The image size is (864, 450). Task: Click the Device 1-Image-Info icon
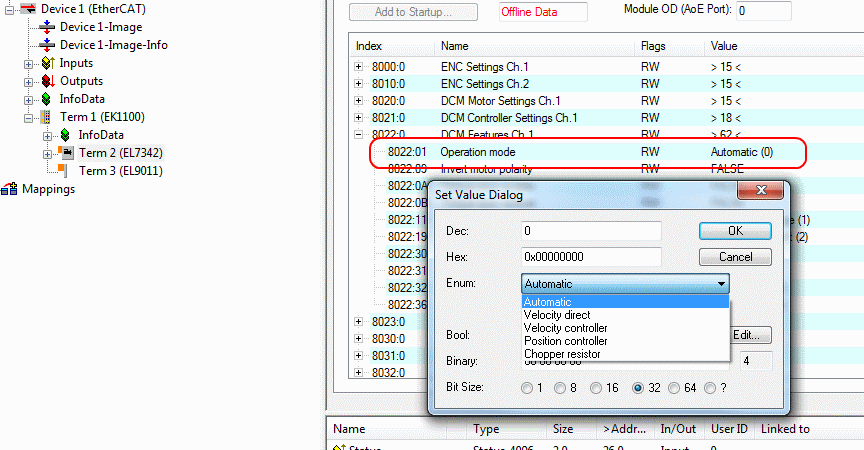click(47, 45)
